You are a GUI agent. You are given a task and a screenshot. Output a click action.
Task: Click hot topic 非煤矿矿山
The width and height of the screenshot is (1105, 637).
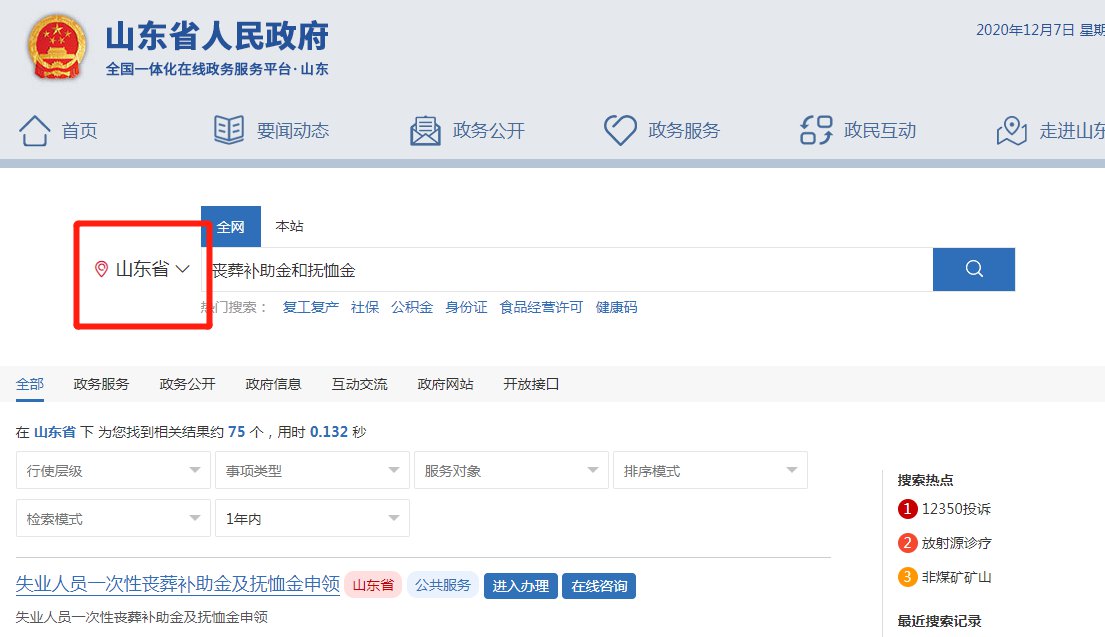(956, 577)
